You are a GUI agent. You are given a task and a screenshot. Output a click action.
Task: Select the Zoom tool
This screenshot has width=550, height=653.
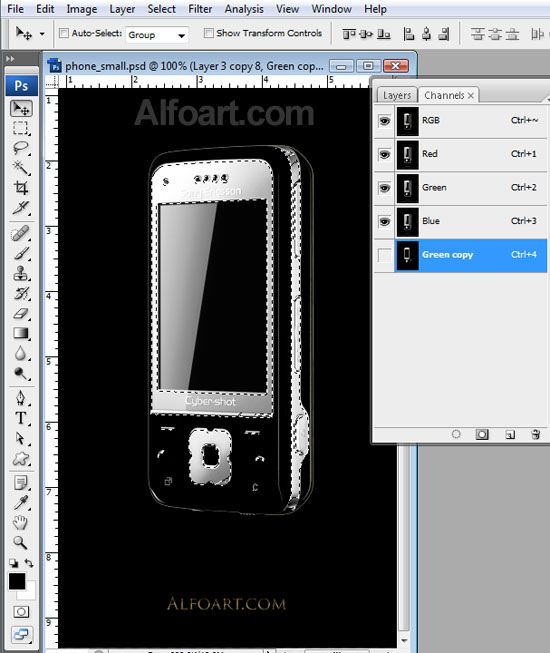point(21,542)
